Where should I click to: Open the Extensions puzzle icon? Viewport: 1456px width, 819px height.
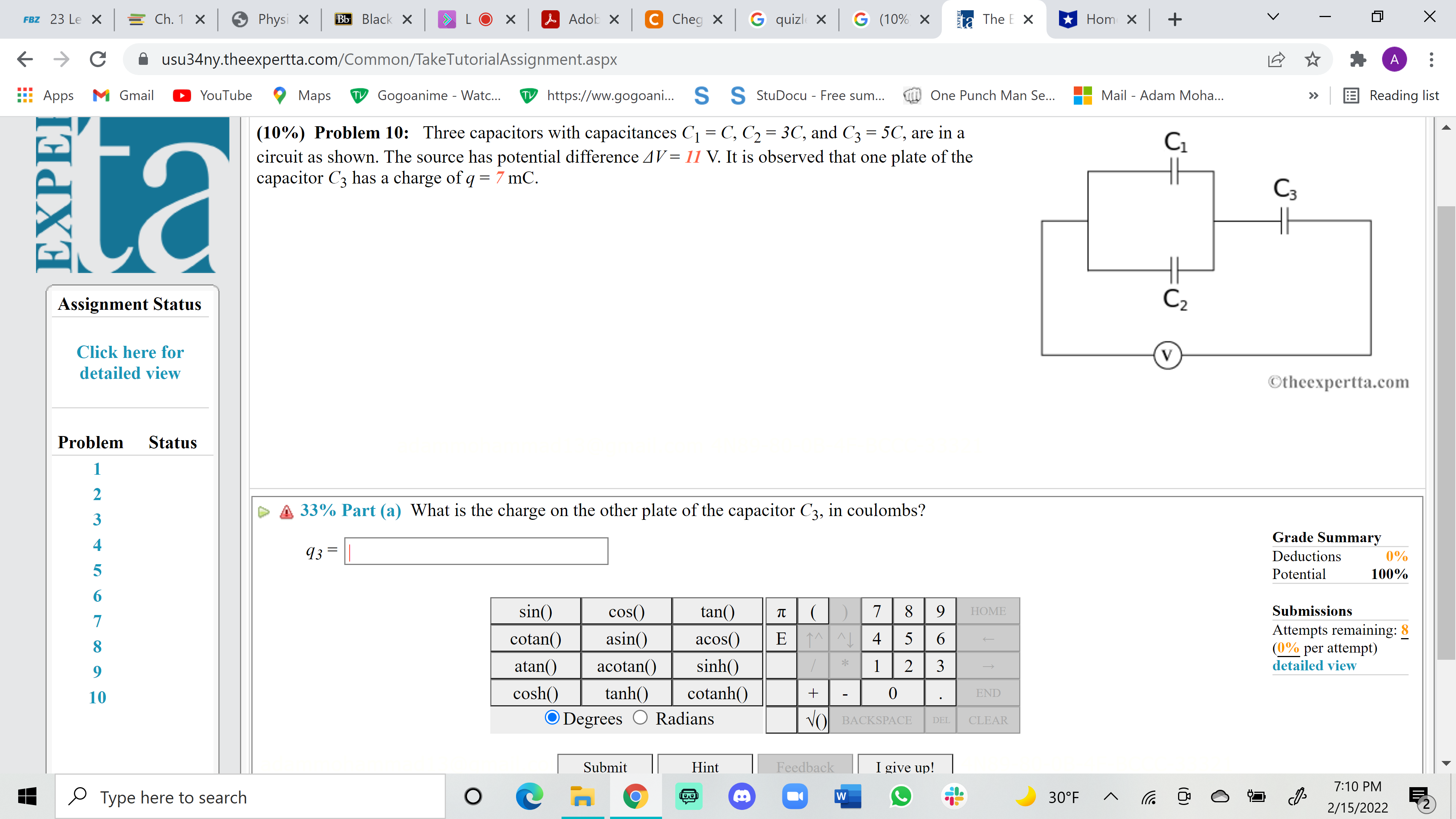coord(1359,60)
